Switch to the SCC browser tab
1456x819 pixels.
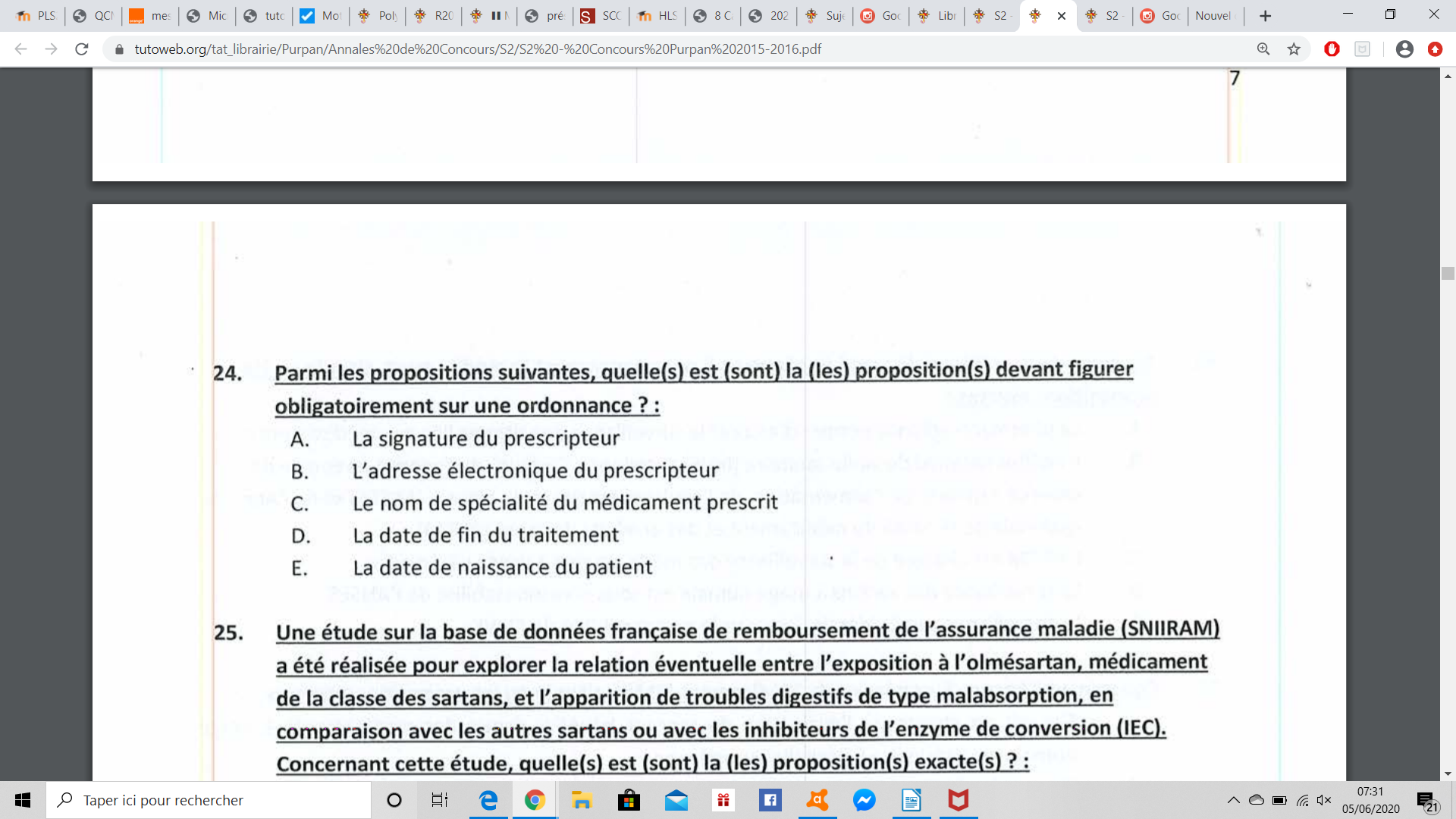(602, 15)
